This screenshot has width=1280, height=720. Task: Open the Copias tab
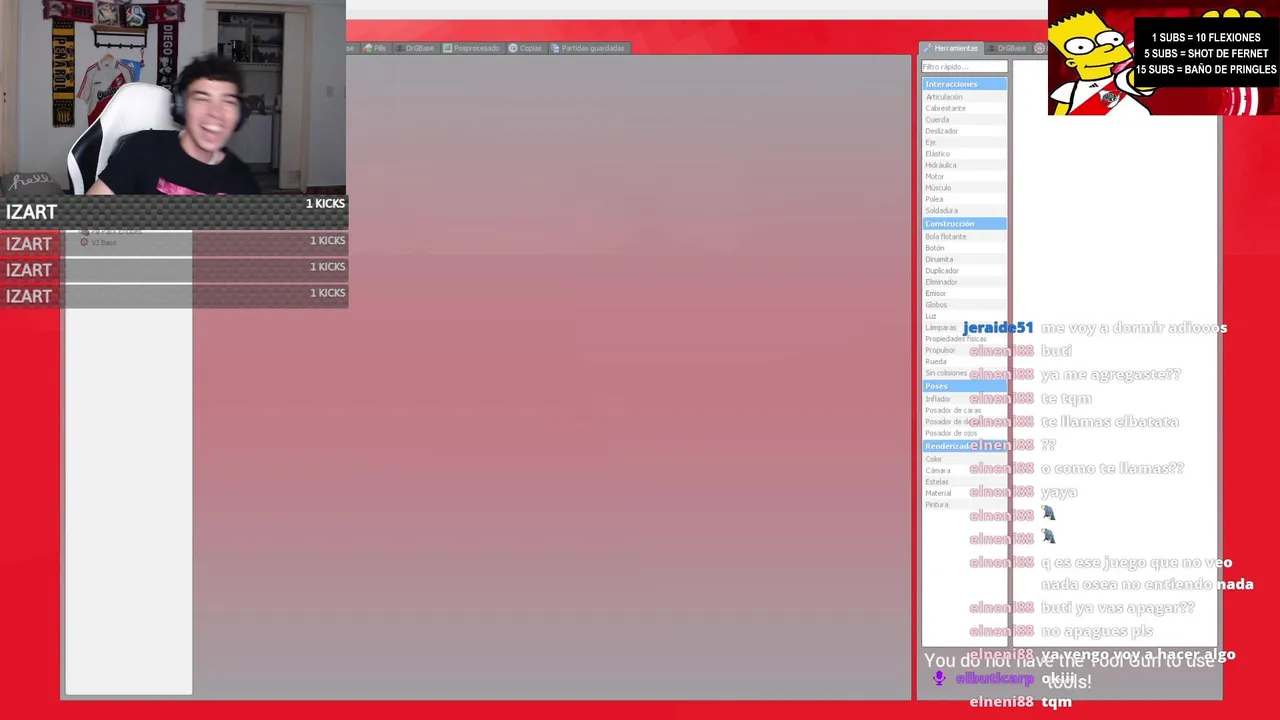click(x=525, y=48)
